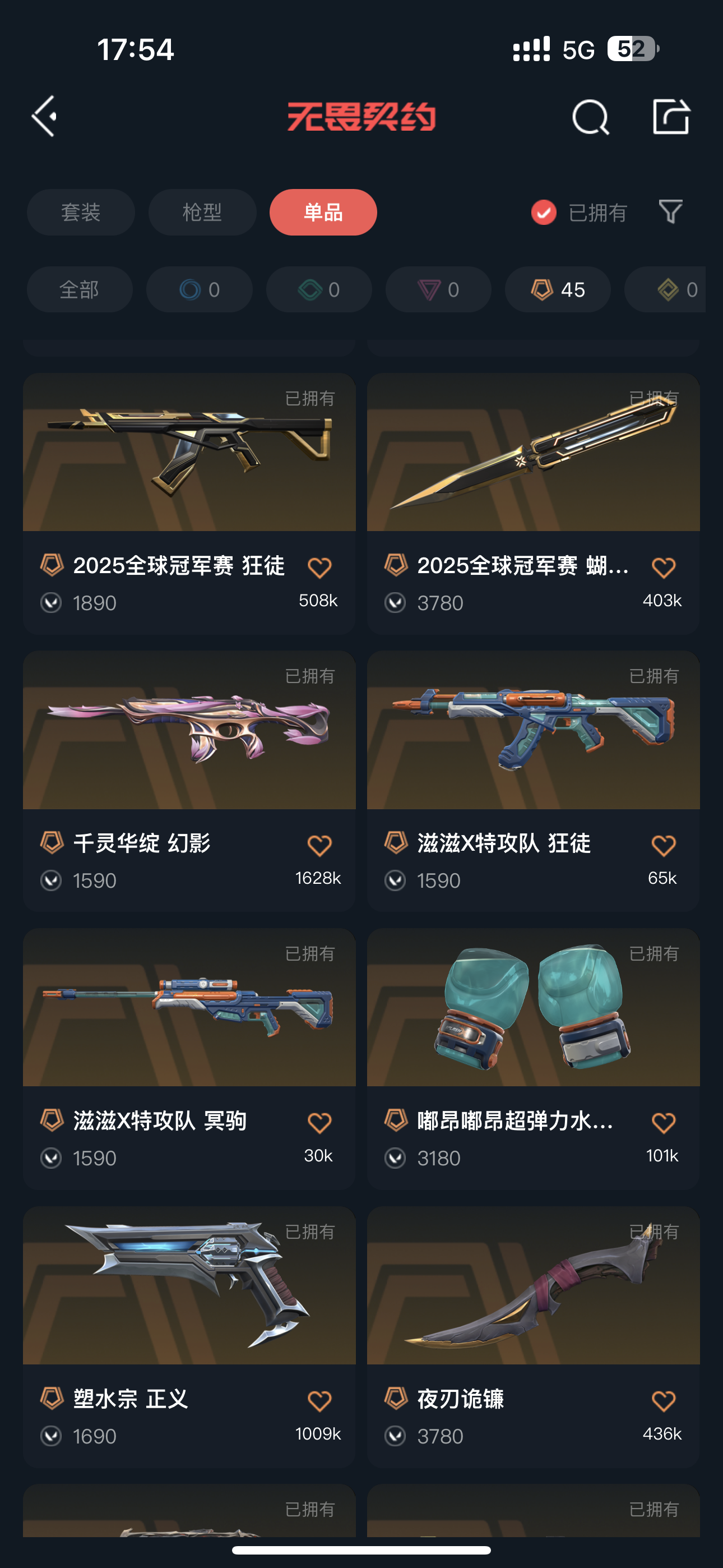Viewport: 723px width, 1568px height.
Task: Select the 单品 tab
Action: tap(323, 212)
